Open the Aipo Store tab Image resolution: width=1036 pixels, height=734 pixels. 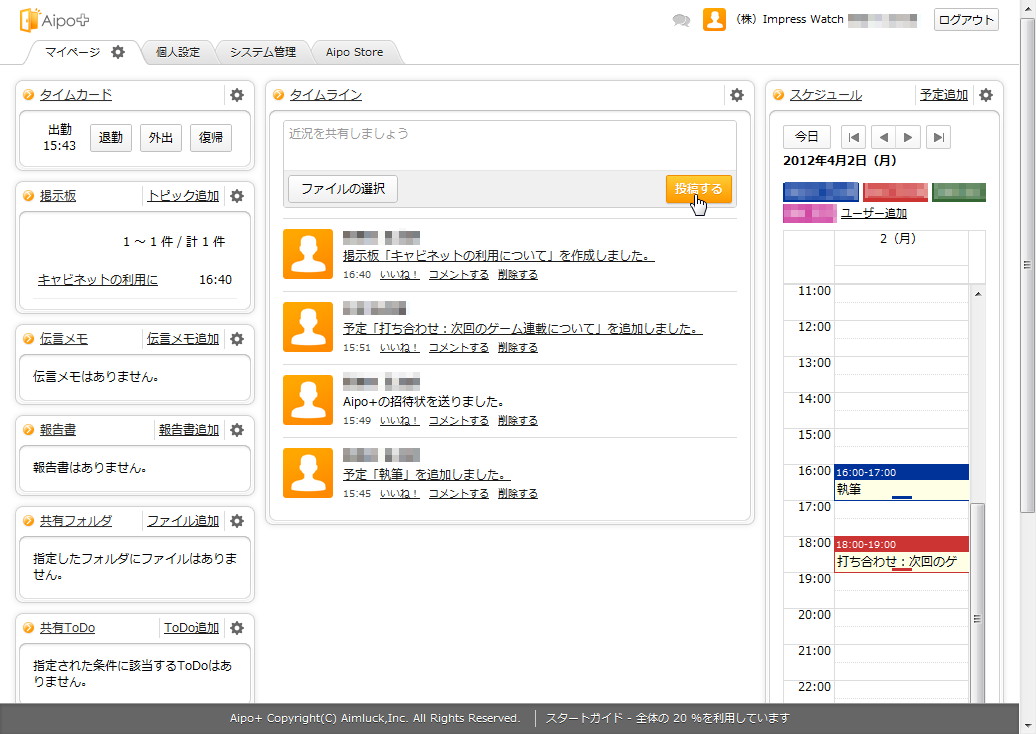355,51
